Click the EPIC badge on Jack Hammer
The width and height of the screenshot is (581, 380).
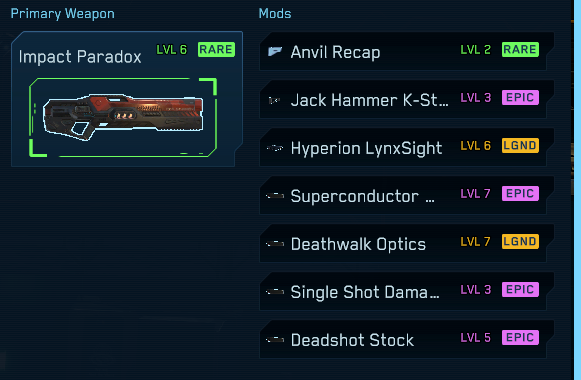click(520, 97)
